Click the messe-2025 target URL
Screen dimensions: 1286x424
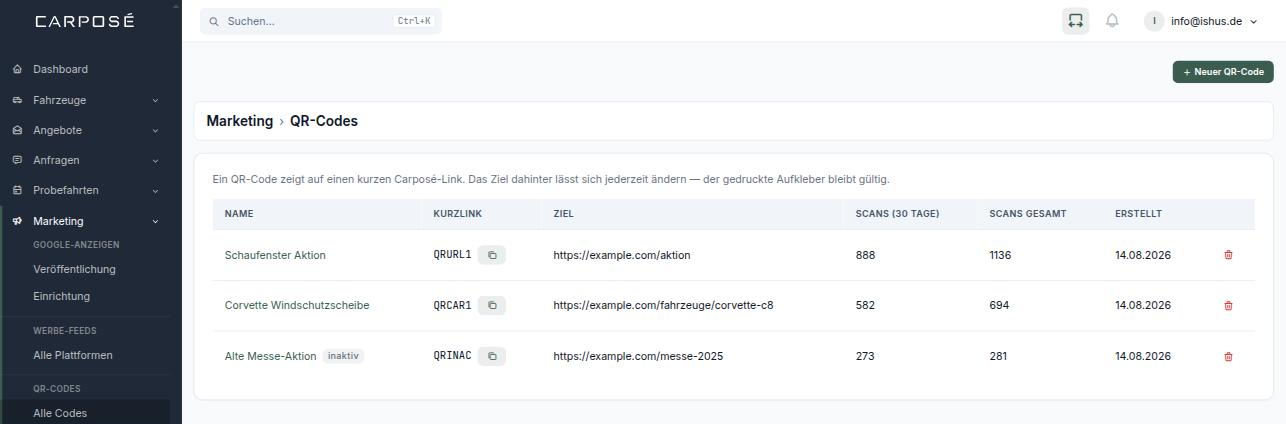coord(638,356)
